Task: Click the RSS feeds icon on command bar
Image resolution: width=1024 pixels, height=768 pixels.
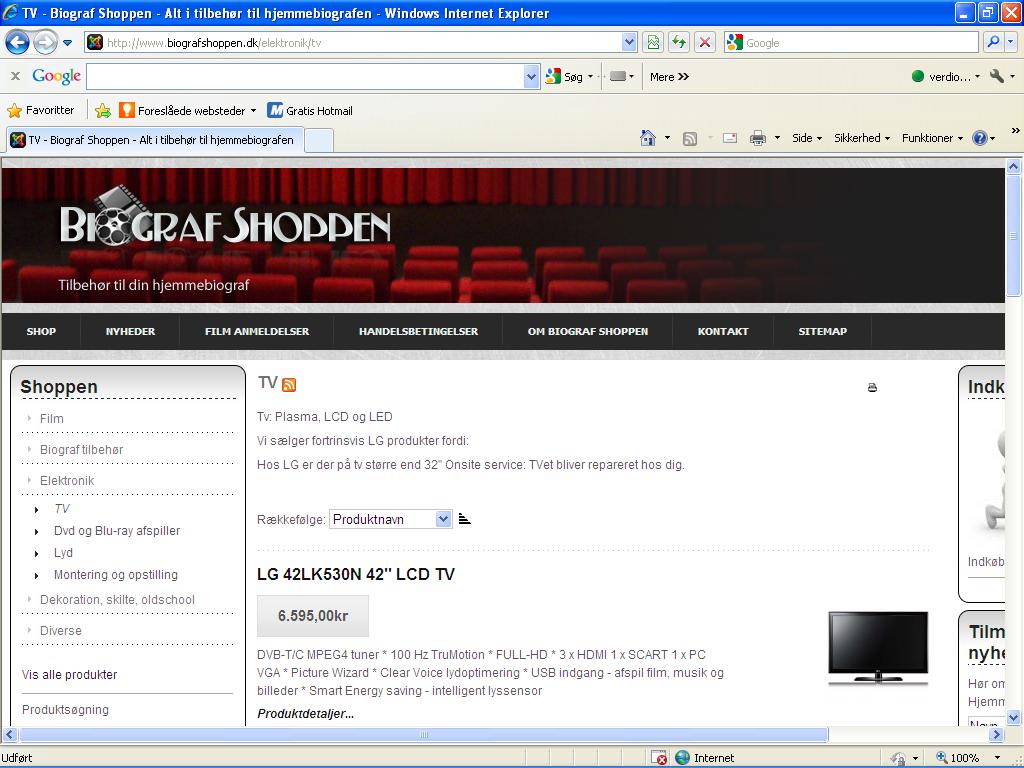Action: point(690,138)
